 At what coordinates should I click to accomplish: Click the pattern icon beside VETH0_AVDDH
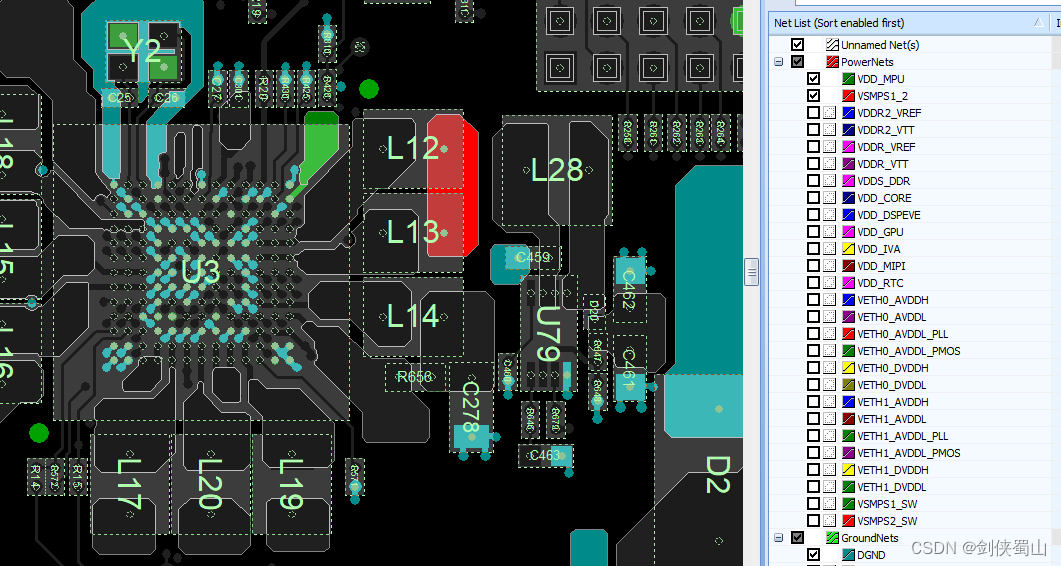(830, 299)
